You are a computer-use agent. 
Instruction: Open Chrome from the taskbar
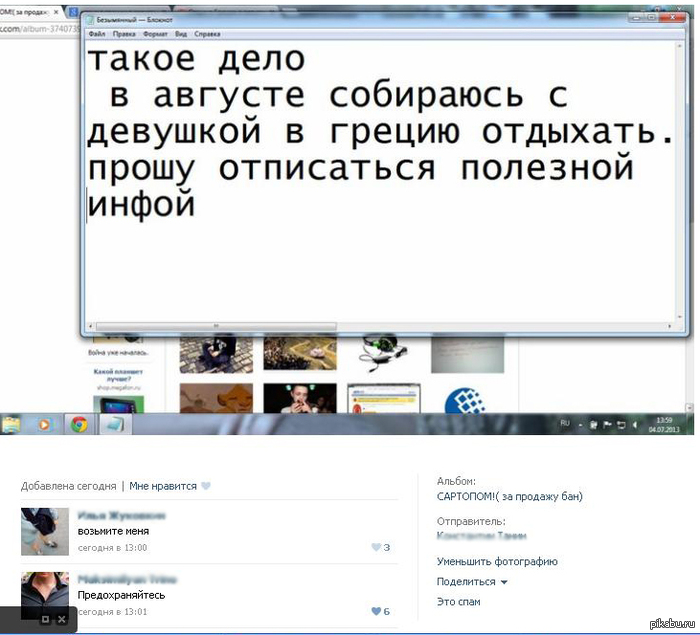[78, 424]
